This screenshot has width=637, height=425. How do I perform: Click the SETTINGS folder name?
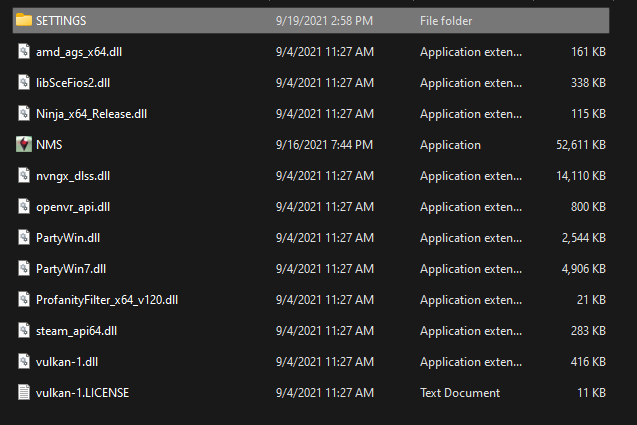(61, 20)
